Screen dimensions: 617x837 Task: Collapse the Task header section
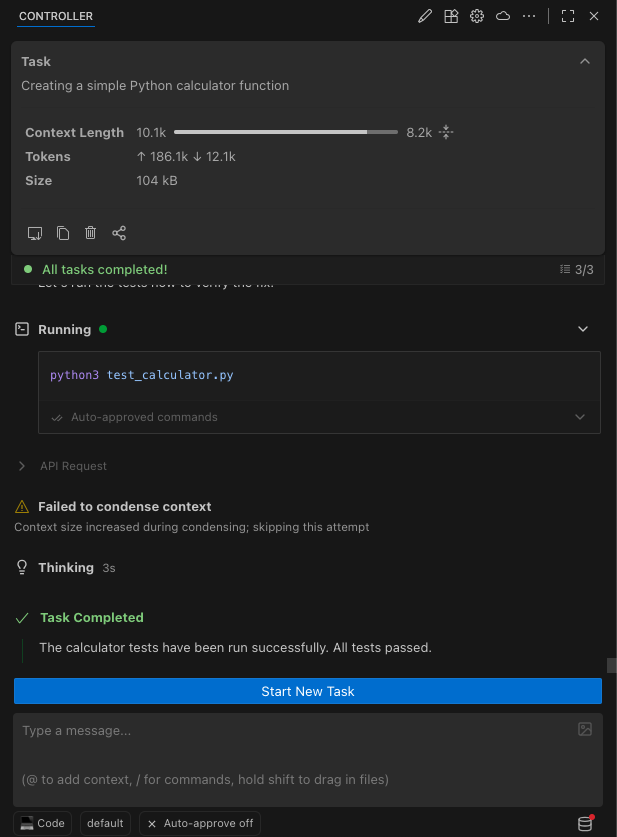[x=585, y=61]
